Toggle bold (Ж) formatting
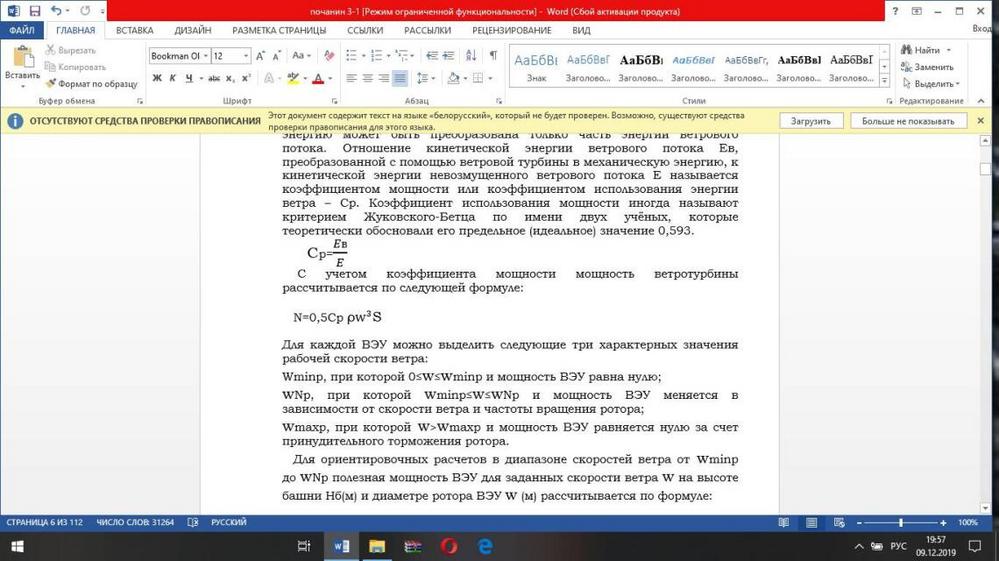This screenshot has height=561, width=999. click(x=157, y=78)
